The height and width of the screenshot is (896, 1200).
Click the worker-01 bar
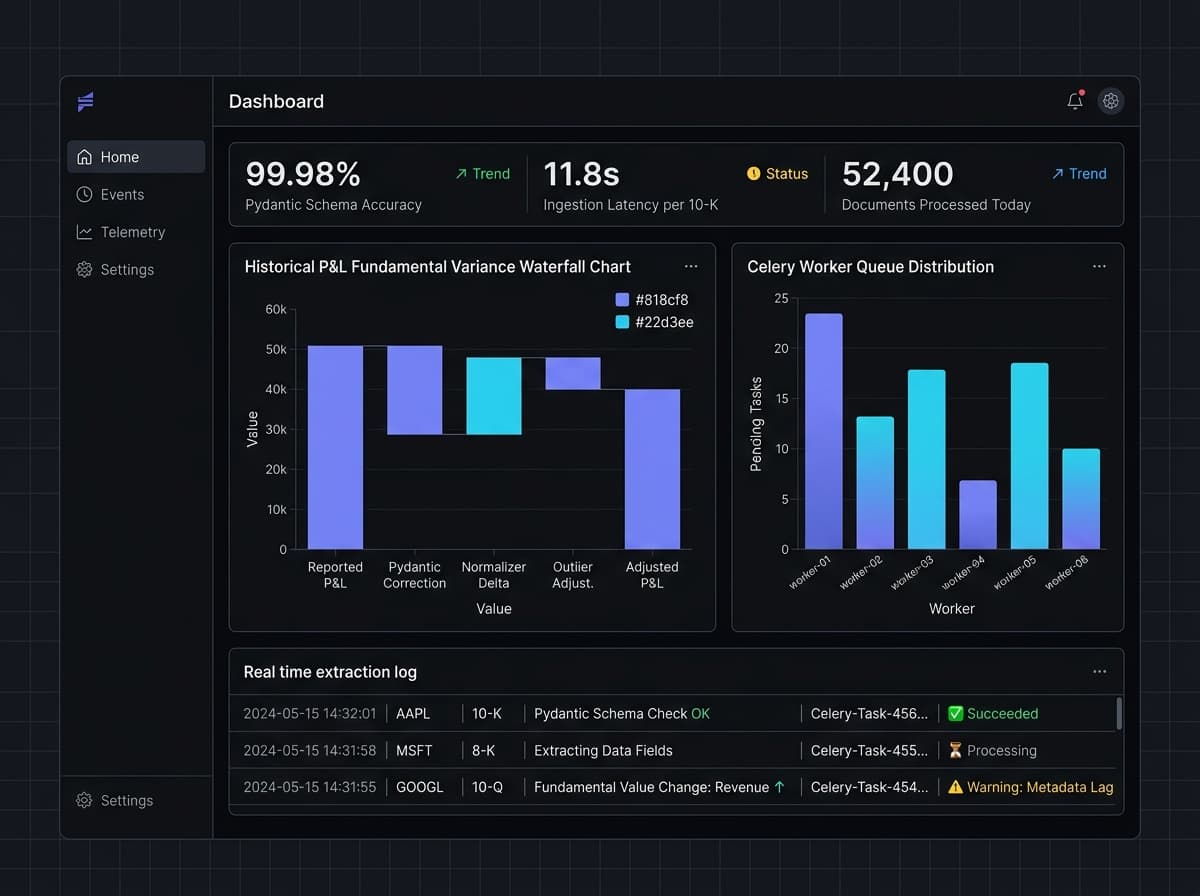coord(824,432)
